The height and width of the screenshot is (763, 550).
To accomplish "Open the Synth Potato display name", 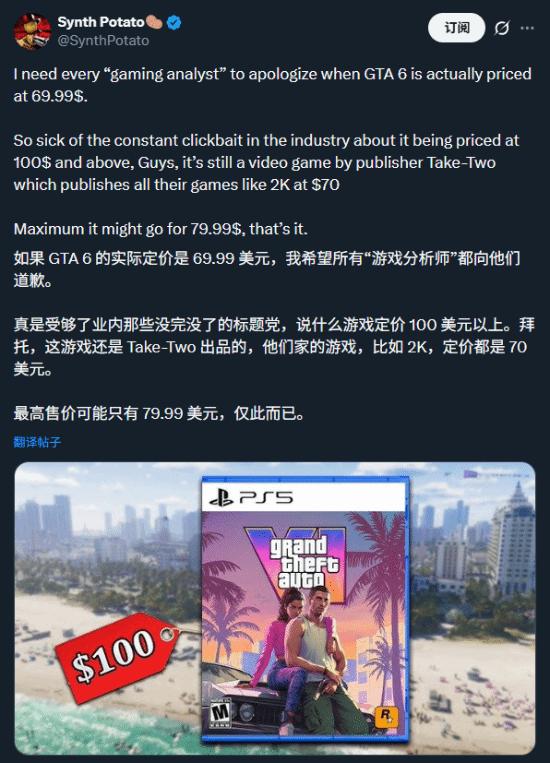I will pyautogui.click(x=101, y=22).
